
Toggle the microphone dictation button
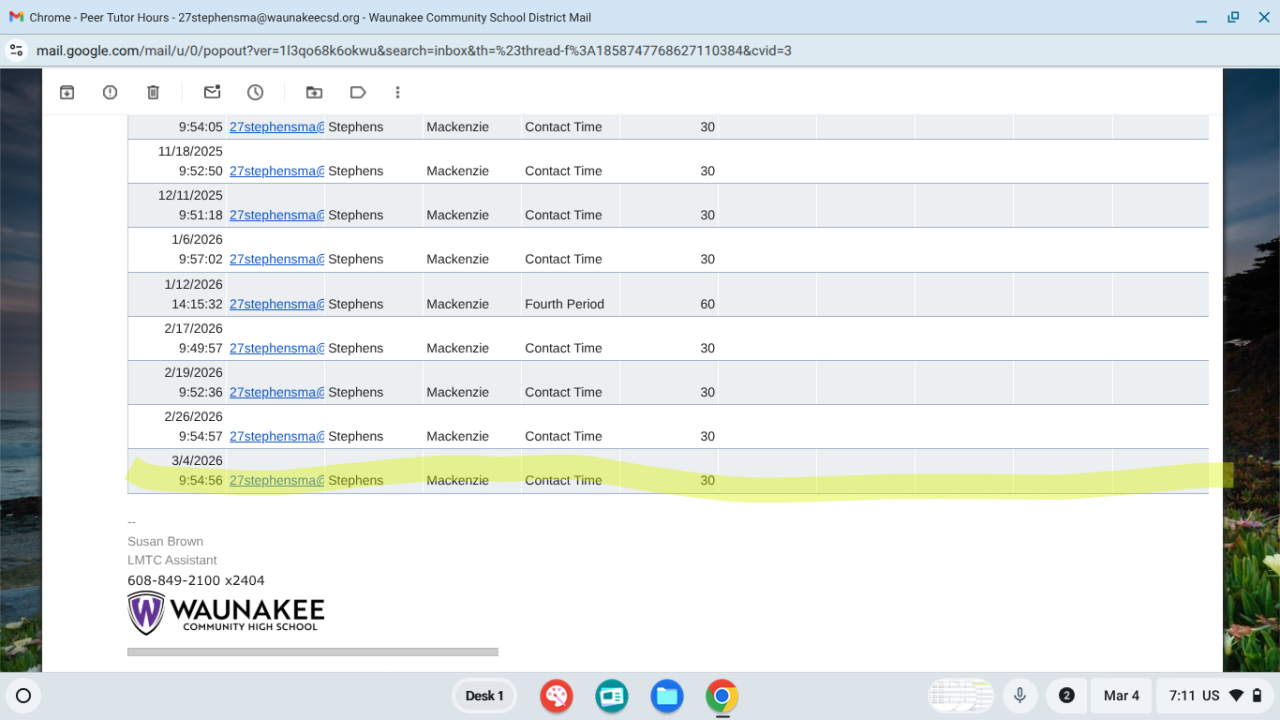click(x=1020, y=696)
